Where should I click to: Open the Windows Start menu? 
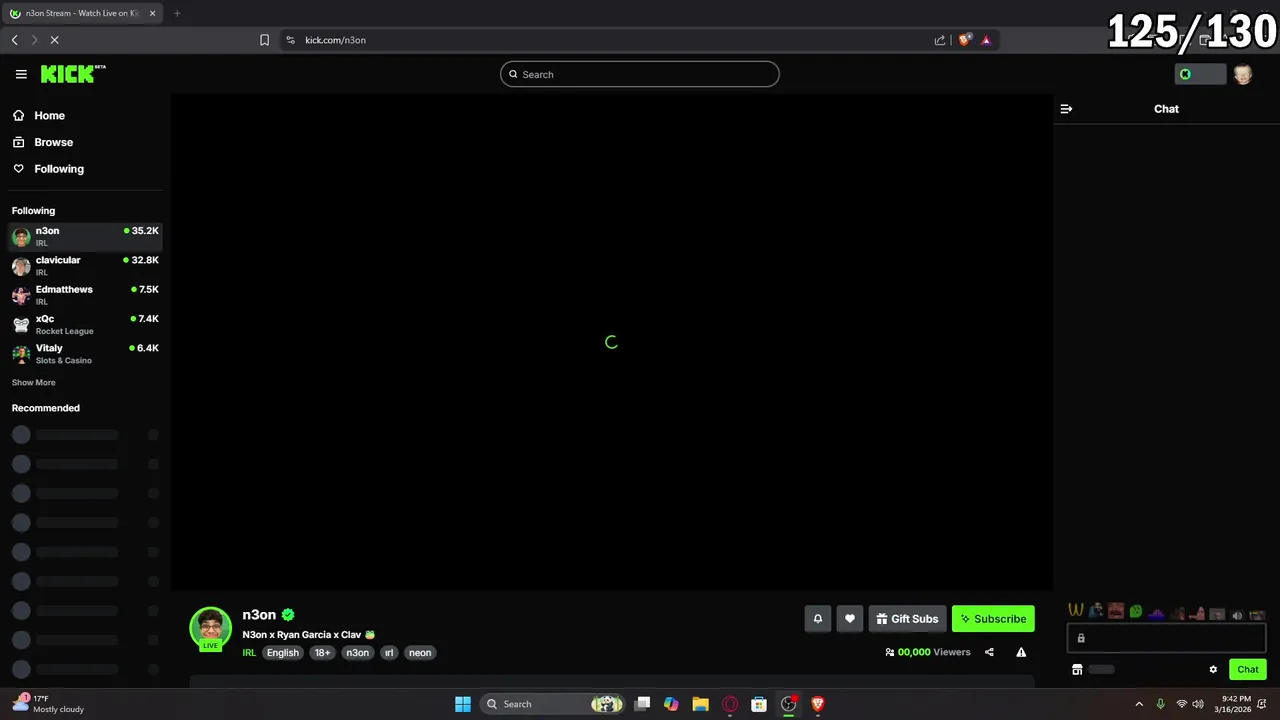tap(463, 704)
